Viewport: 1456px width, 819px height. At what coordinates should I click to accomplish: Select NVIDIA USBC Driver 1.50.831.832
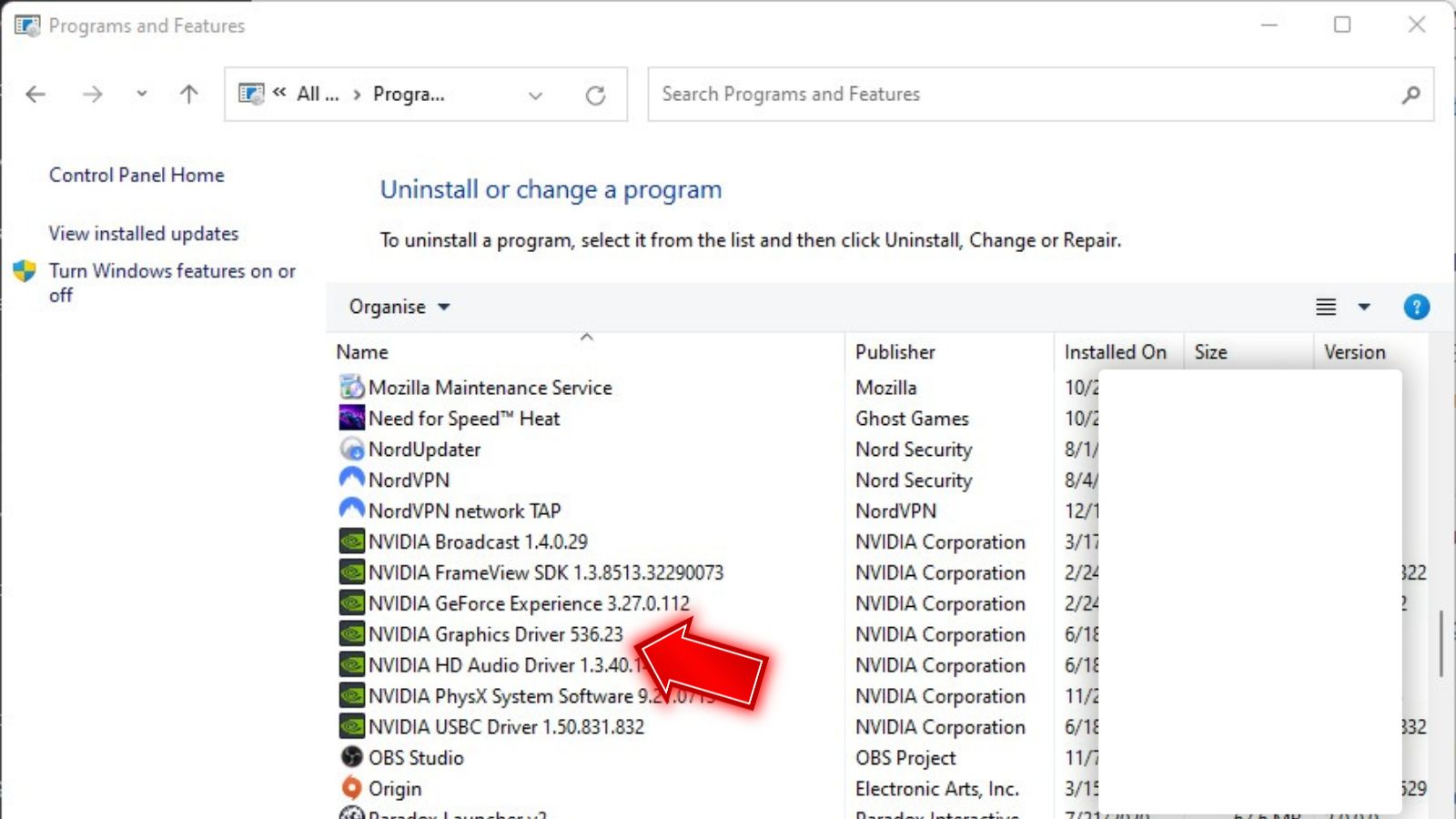point(506,727)
